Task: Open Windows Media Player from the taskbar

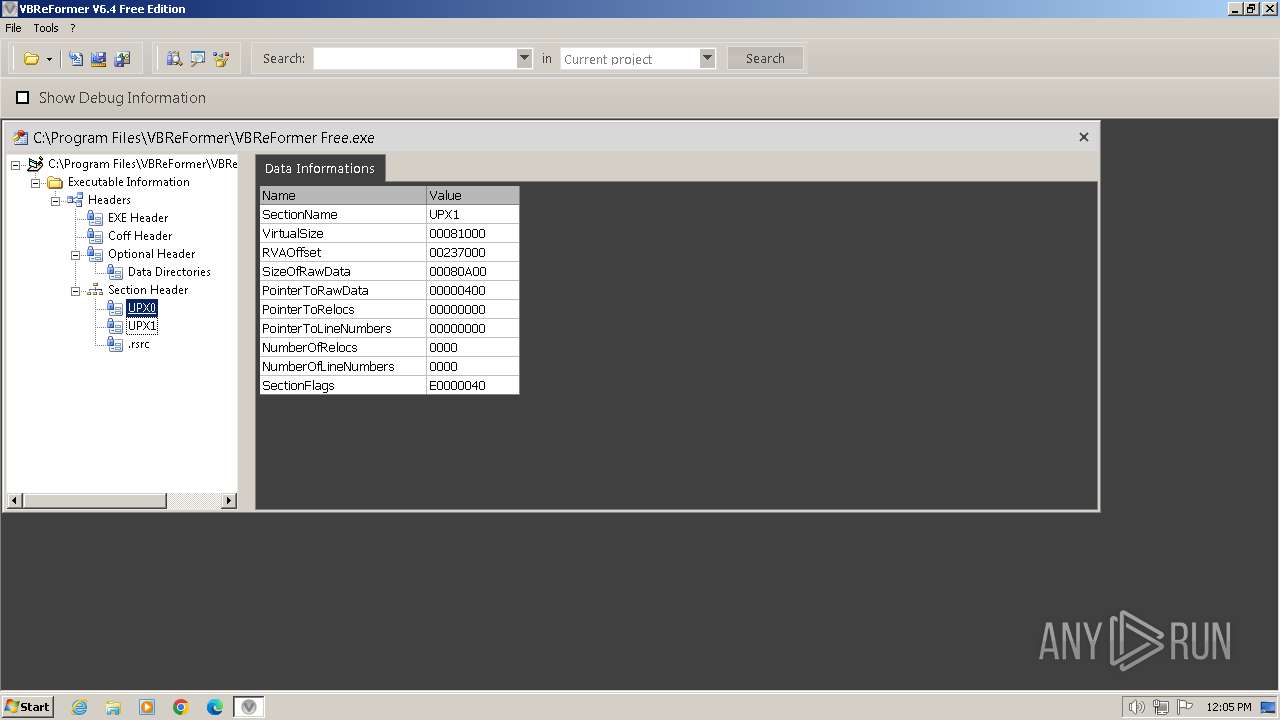Action: pyautogui.click(x=147, y=707)
